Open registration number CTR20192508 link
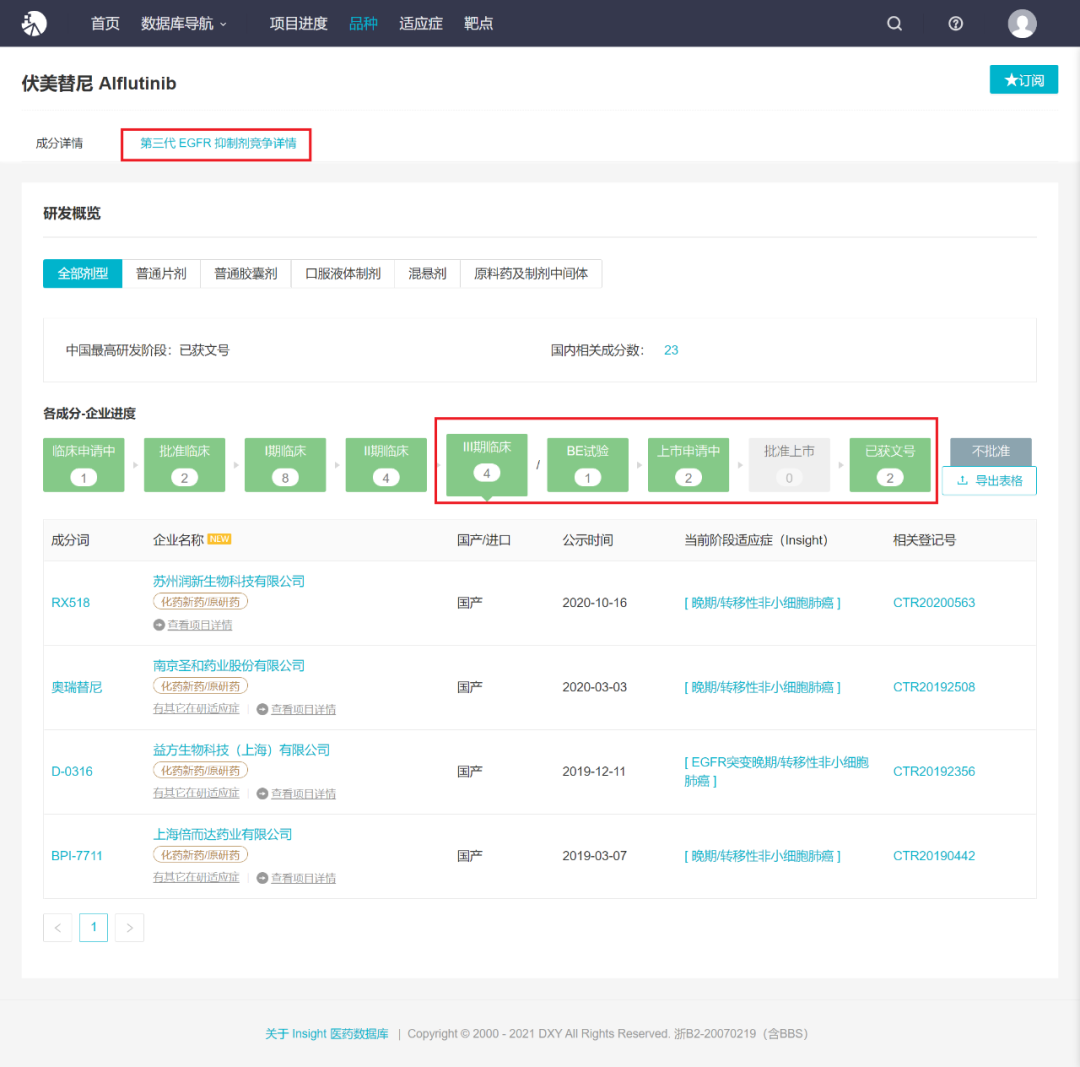 933,687
